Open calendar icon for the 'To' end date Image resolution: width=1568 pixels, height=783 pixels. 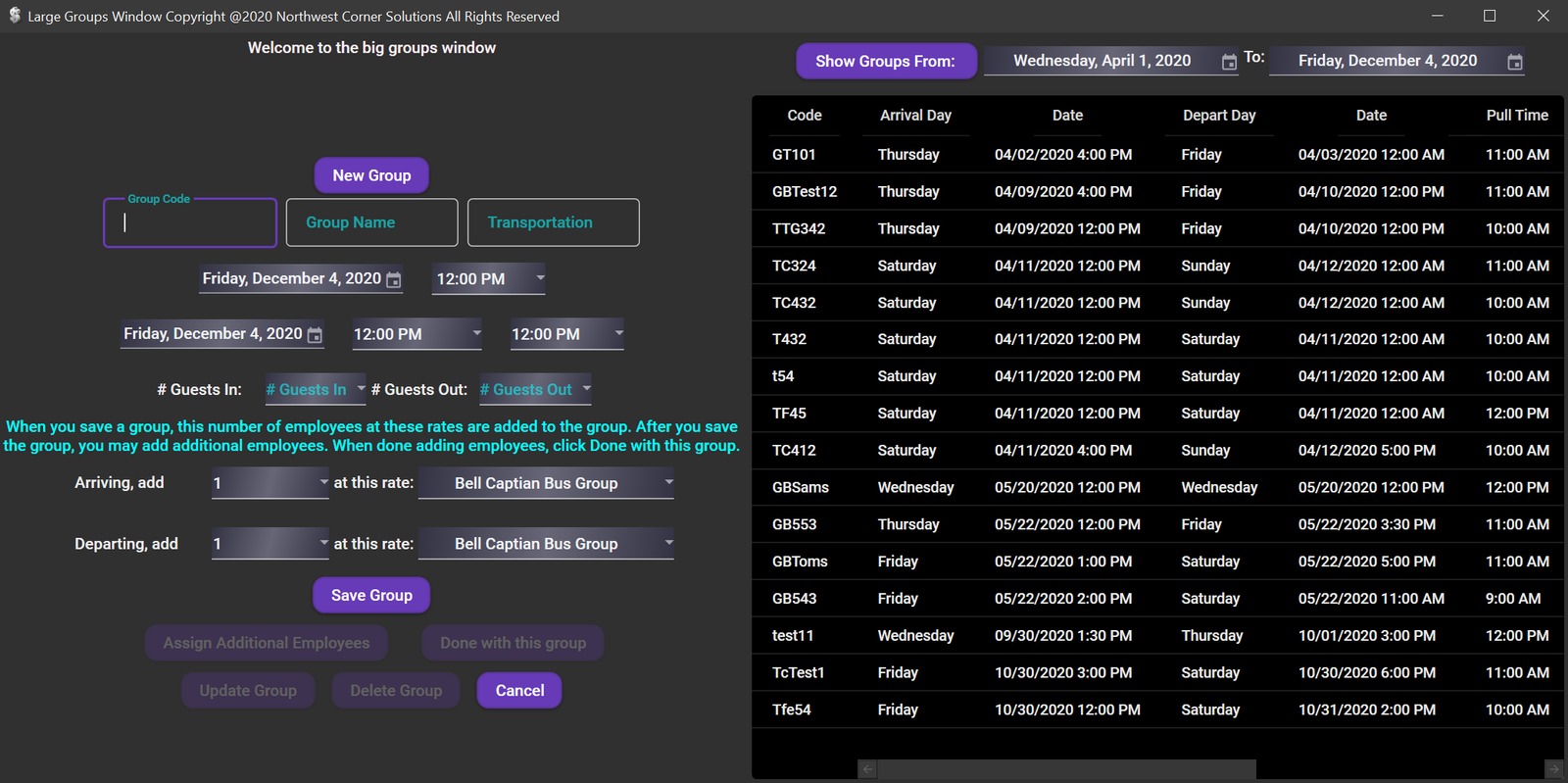click(1514, 62)
